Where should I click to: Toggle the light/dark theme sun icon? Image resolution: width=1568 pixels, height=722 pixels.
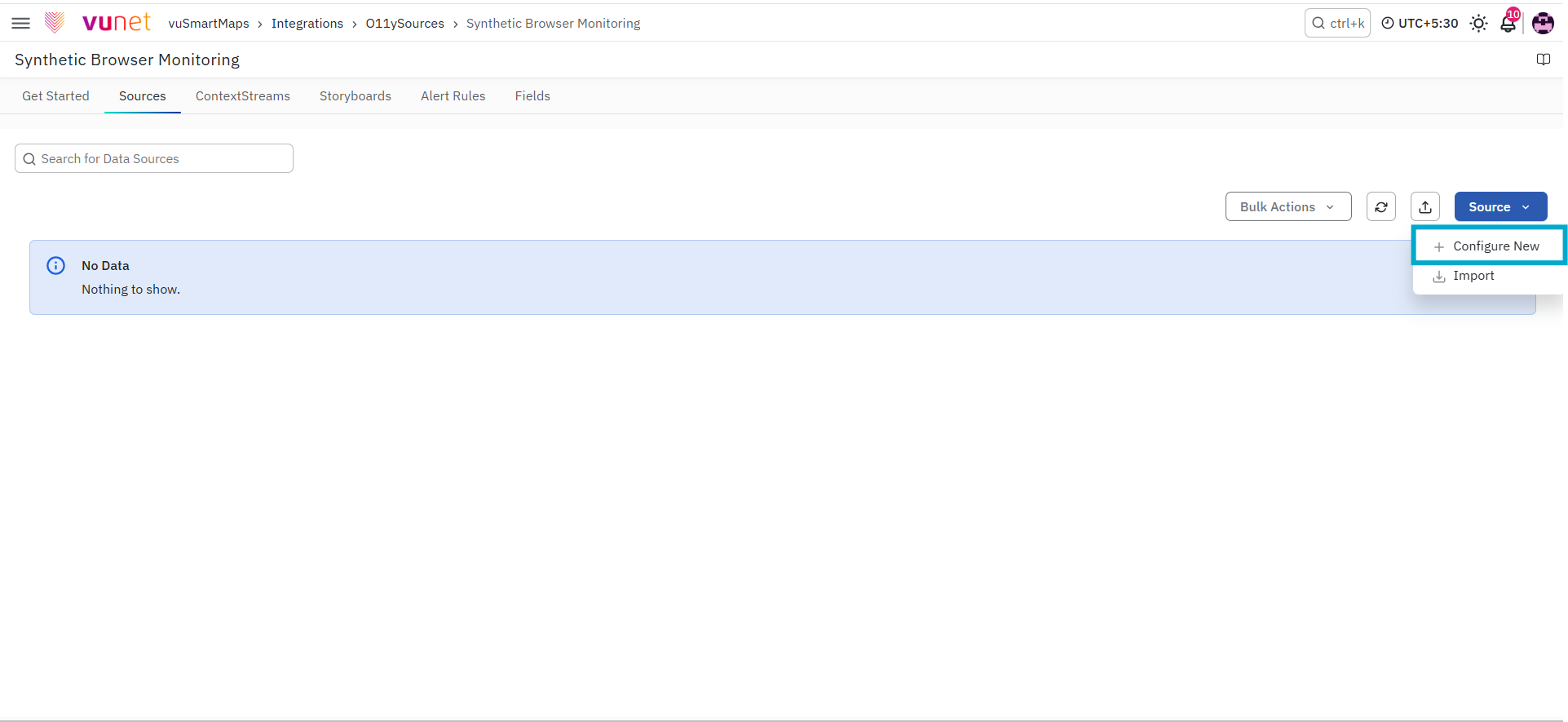[1478, 24]
